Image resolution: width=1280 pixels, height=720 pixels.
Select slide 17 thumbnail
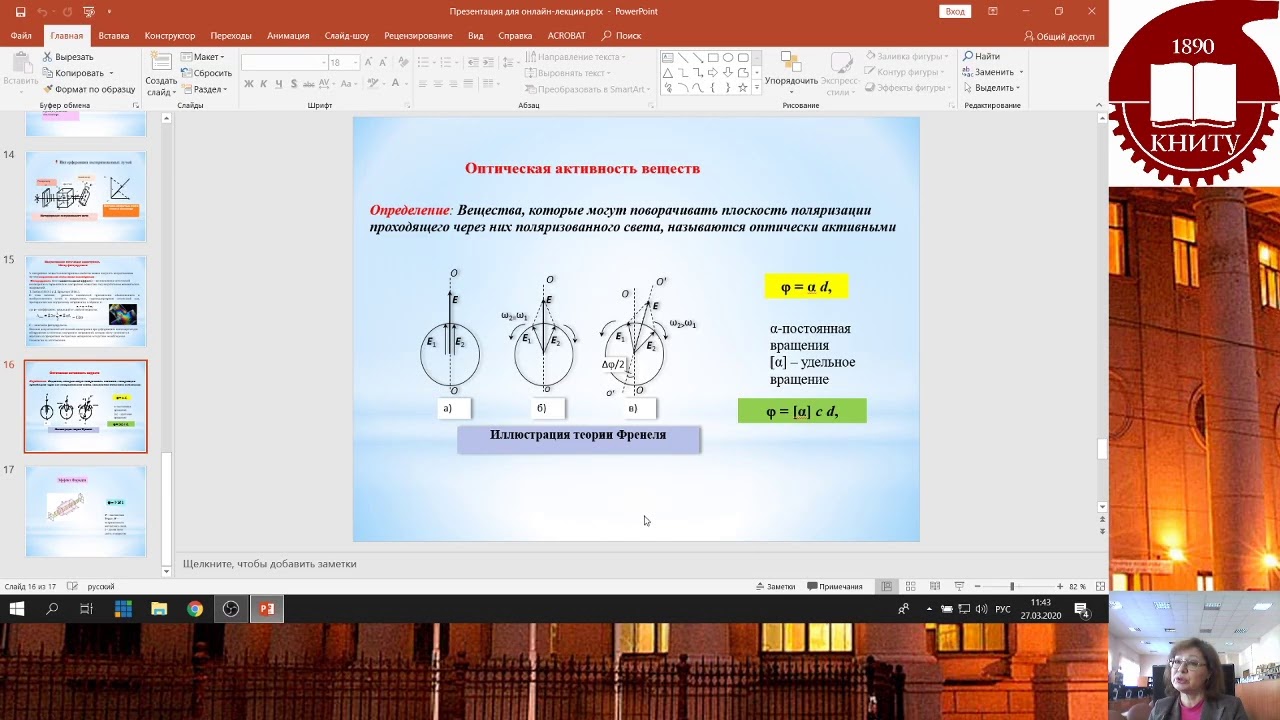[86, 511]
